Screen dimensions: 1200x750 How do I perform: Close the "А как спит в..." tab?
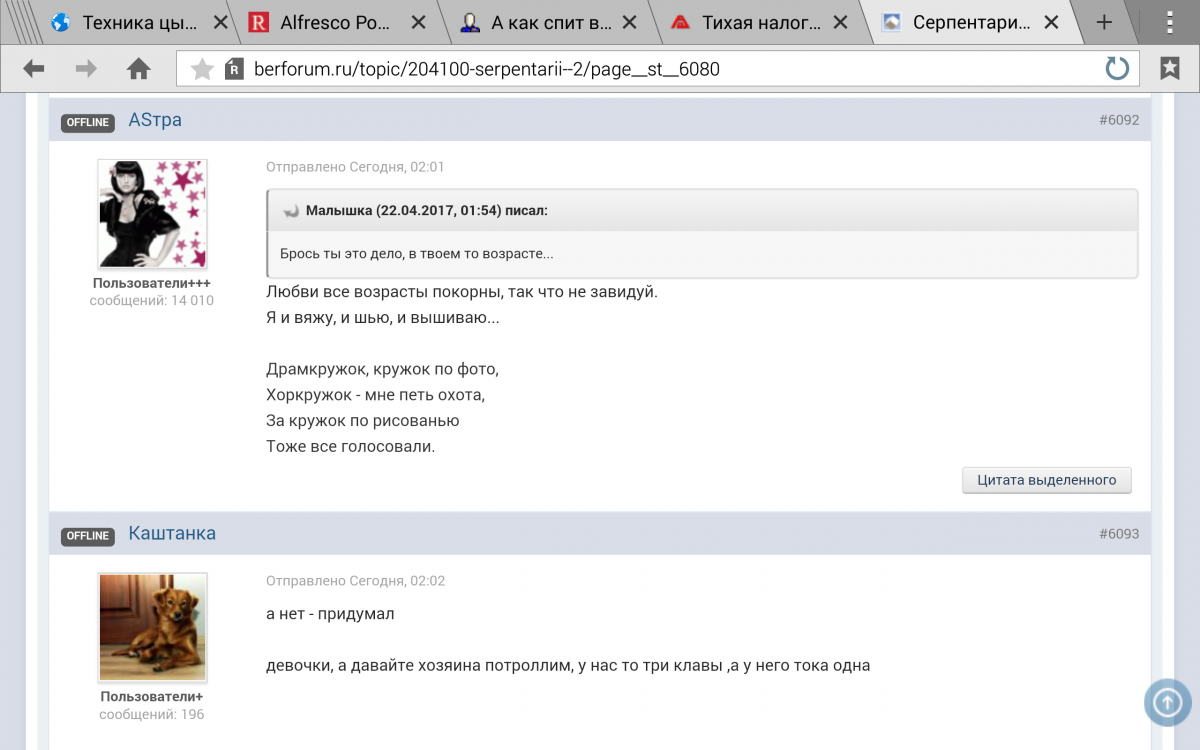pos(630,22)
